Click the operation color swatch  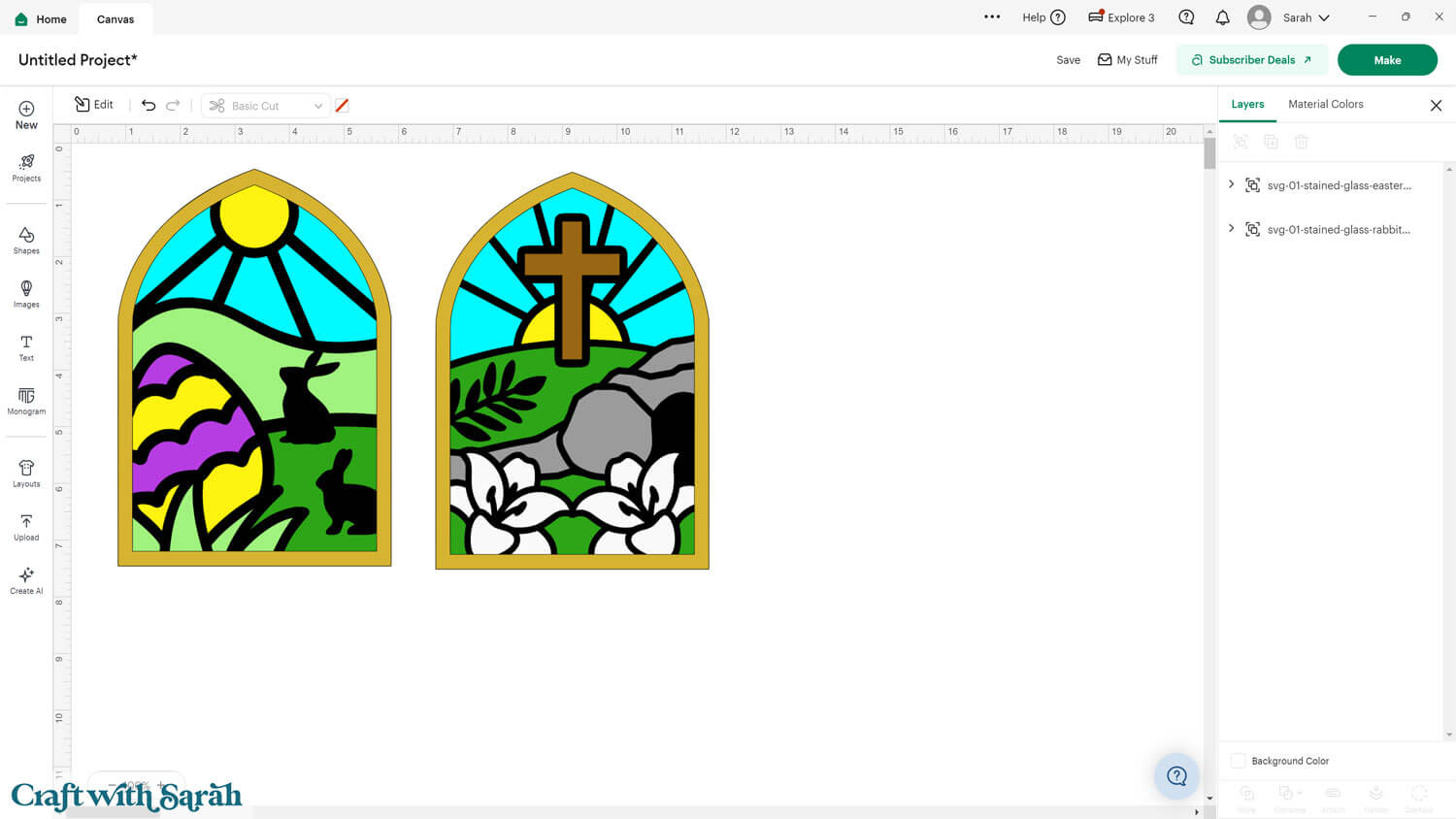coord(342,106)
